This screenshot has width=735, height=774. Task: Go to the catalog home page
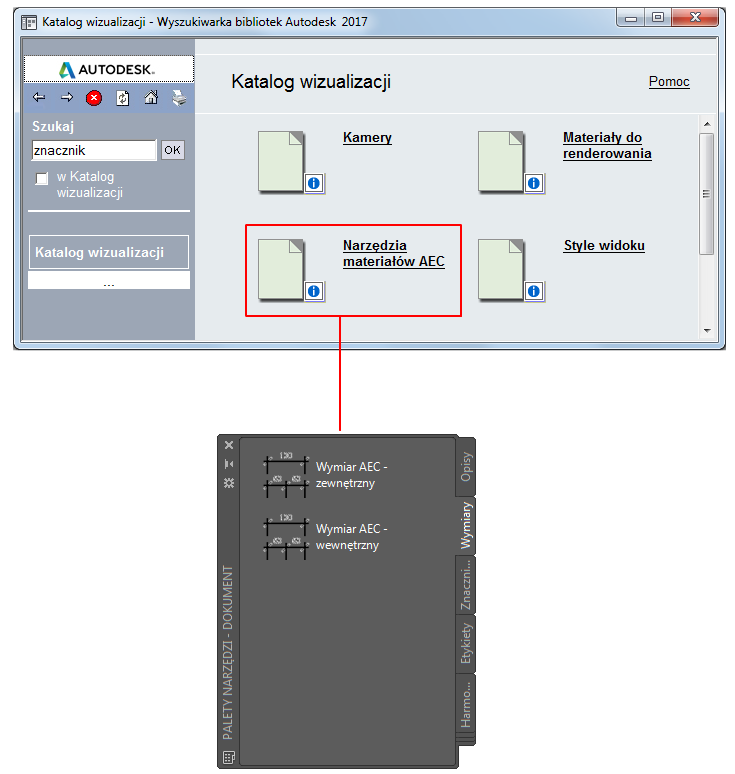(151, 98)
